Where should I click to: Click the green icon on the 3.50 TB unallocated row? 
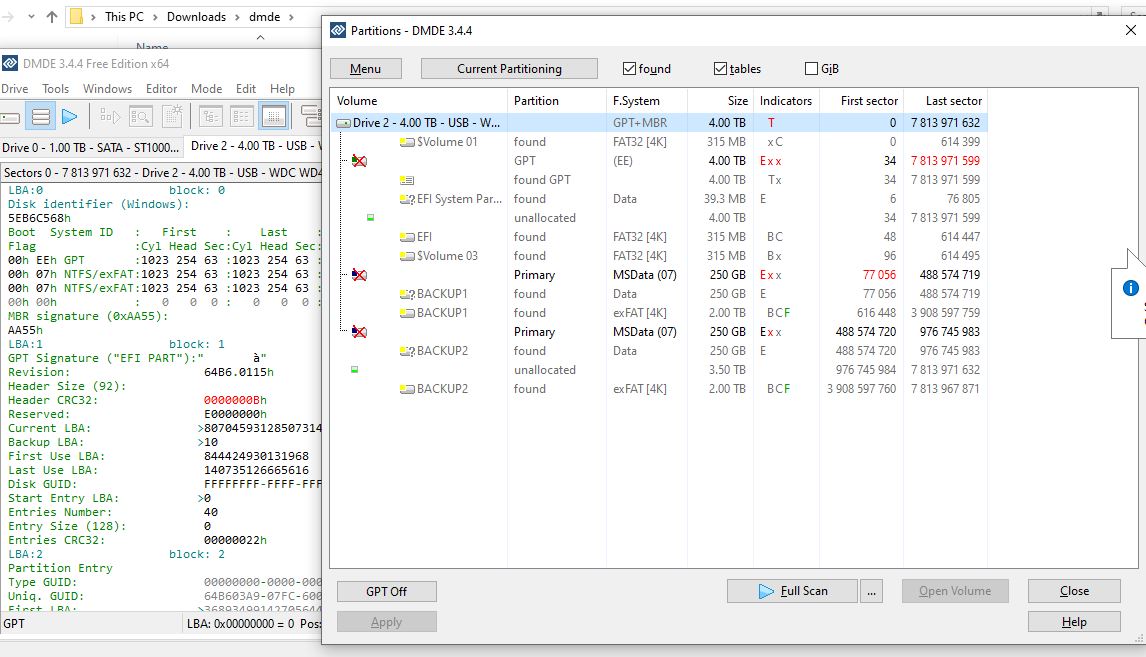(354, 370)
